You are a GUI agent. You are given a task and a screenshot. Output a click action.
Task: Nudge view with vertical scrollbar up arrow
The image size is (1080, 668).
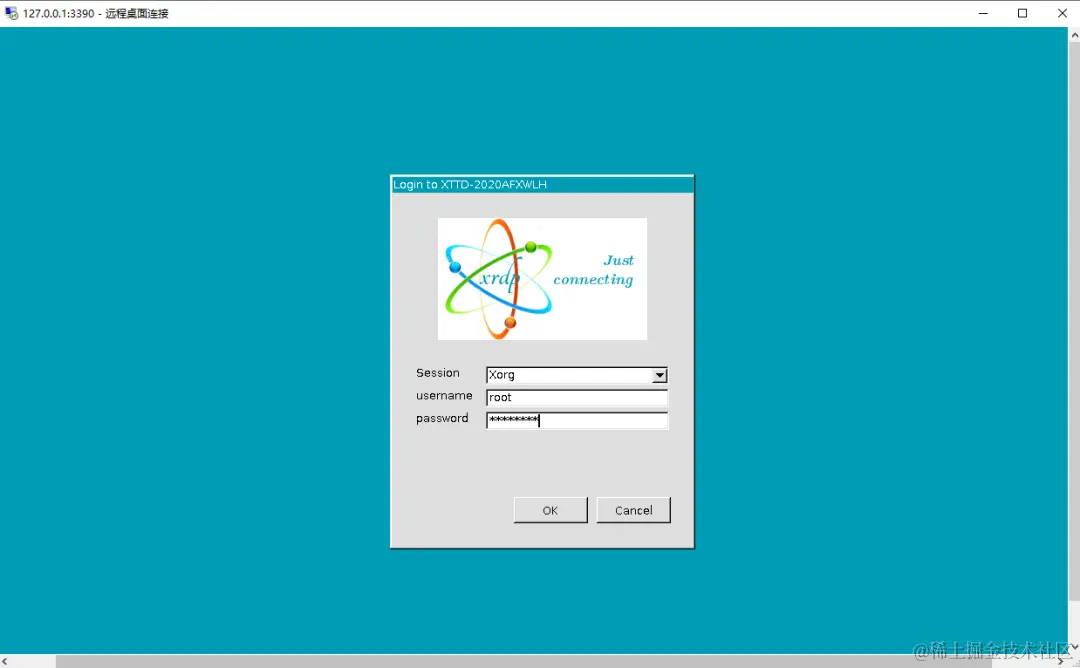[x=1074, y=35]
